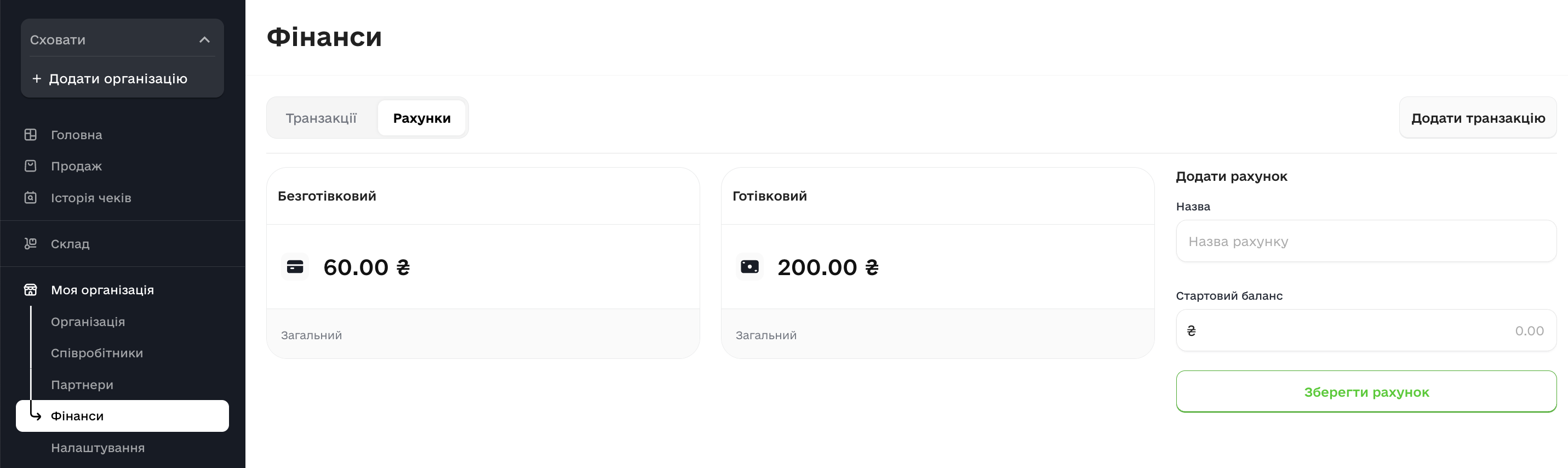Collapse the Сховати organization chevron
This screenshot has height=468, width=1568.
coord(204,39)
